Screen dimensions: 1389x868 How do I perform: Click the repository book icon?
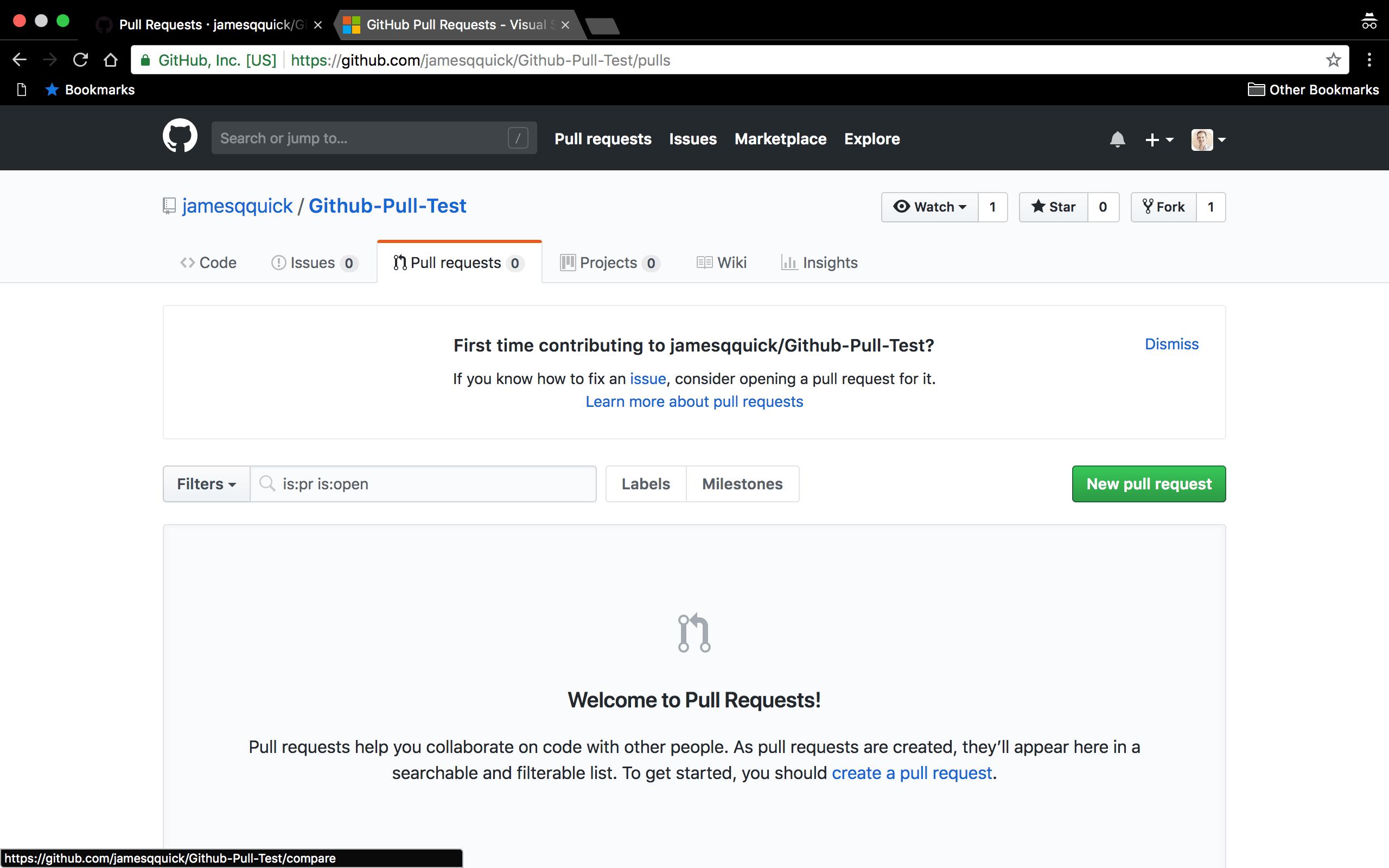click(169, 206)
